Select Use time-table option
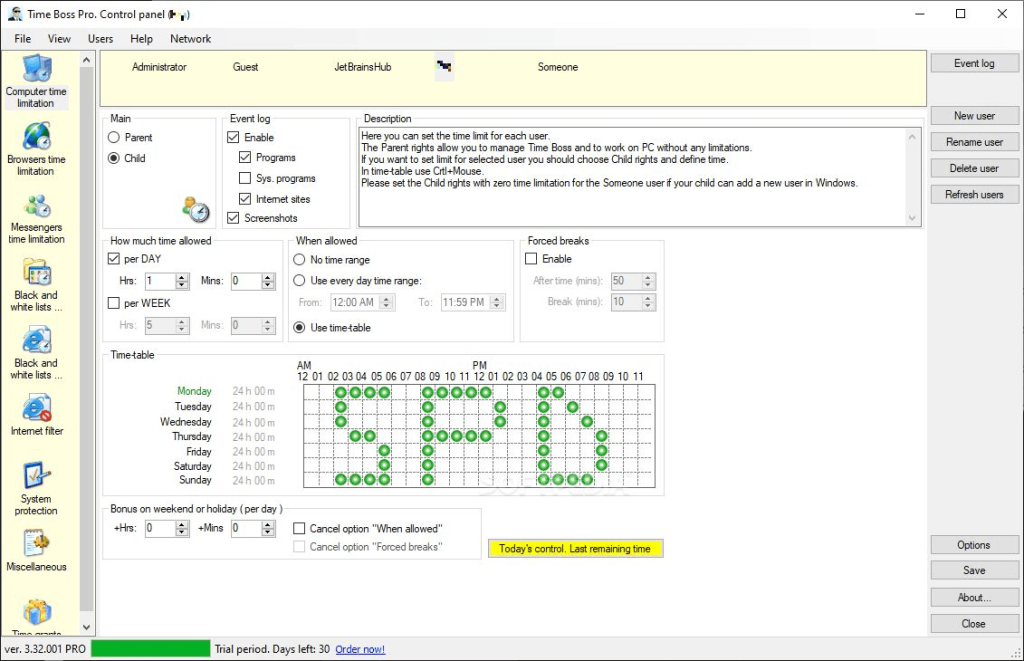 pos(299,327)
